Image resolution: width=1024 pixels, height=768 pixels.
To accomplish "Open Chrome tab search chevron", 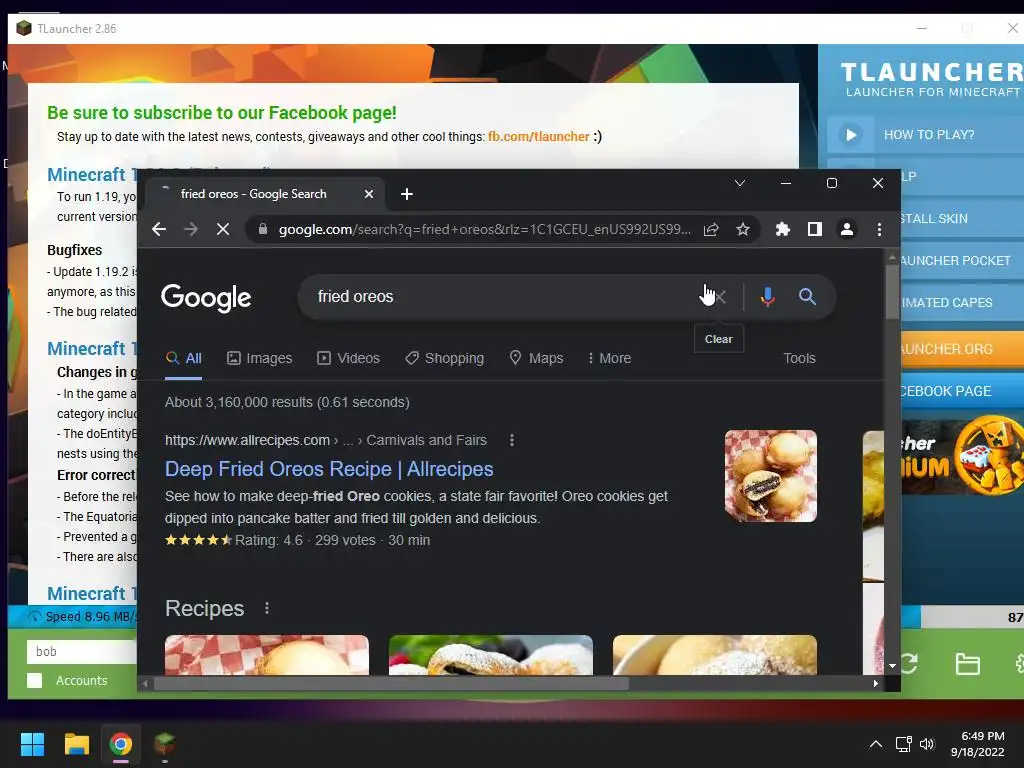I will 739,183.
